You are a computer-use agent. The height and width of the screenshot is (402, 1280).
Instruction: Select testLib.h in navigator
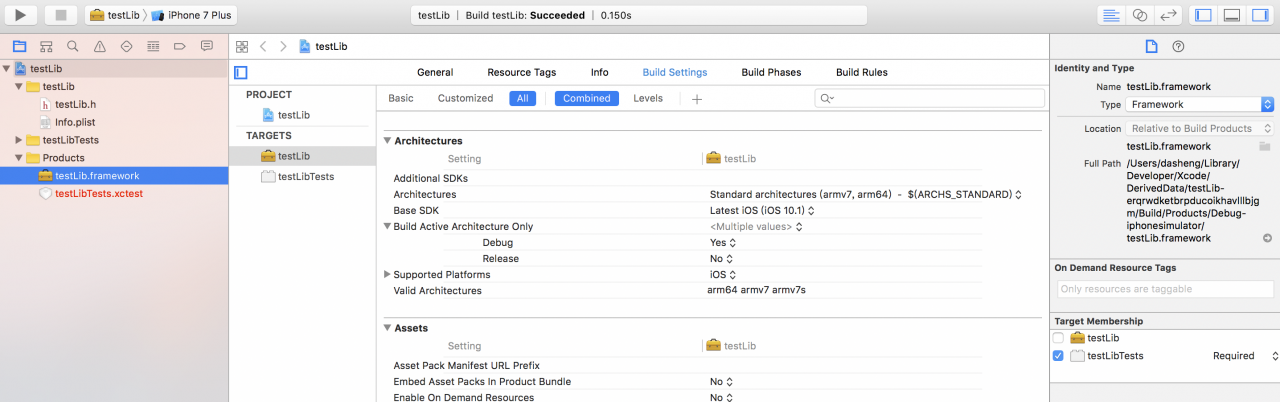tap(75, 104)
